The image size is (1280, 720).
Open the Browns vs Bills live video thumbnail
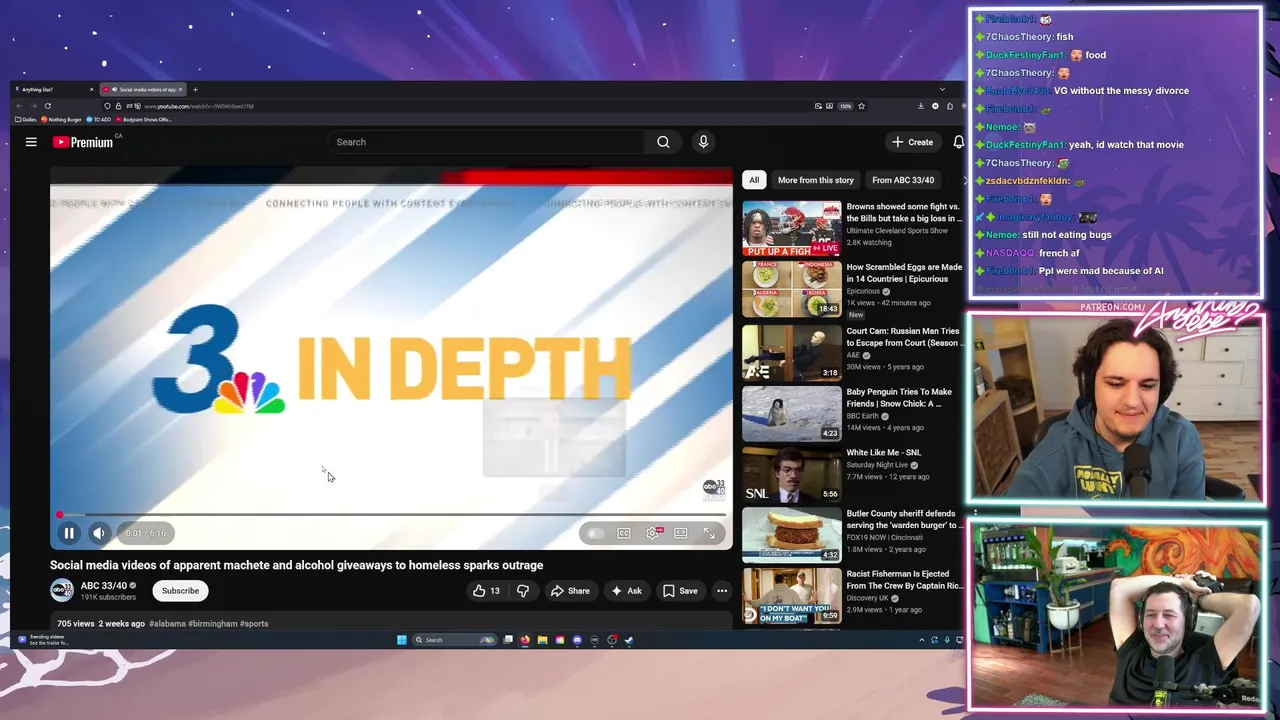792,228
